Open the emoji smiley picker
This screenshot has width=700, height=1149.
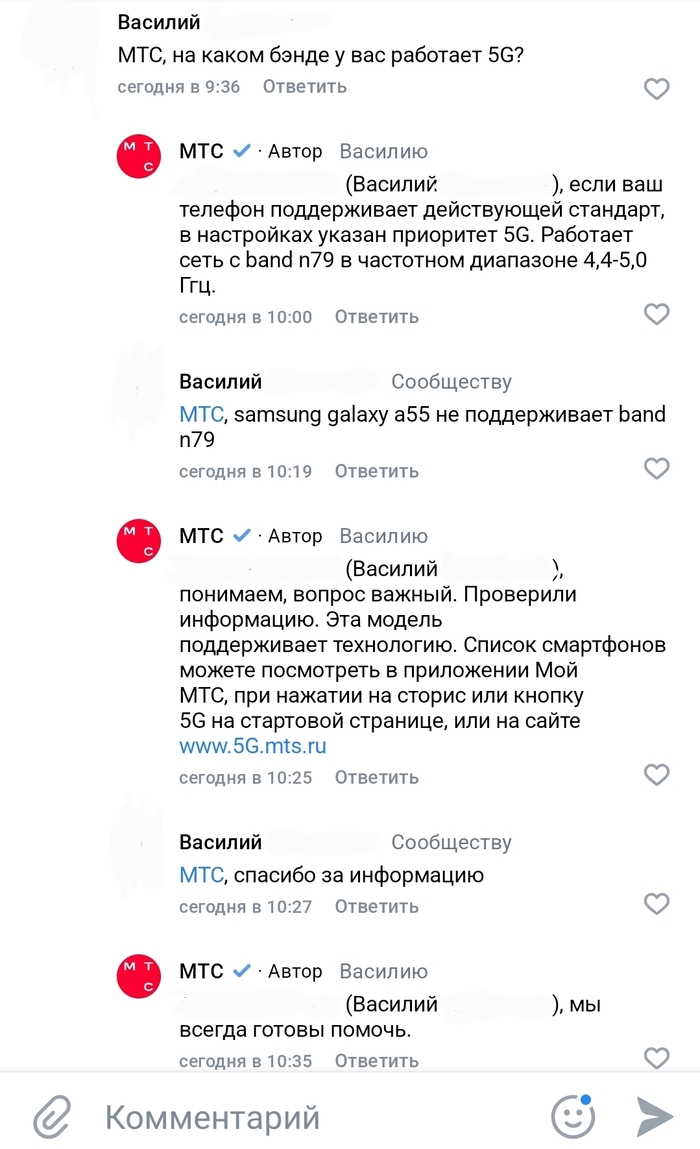572,1116
